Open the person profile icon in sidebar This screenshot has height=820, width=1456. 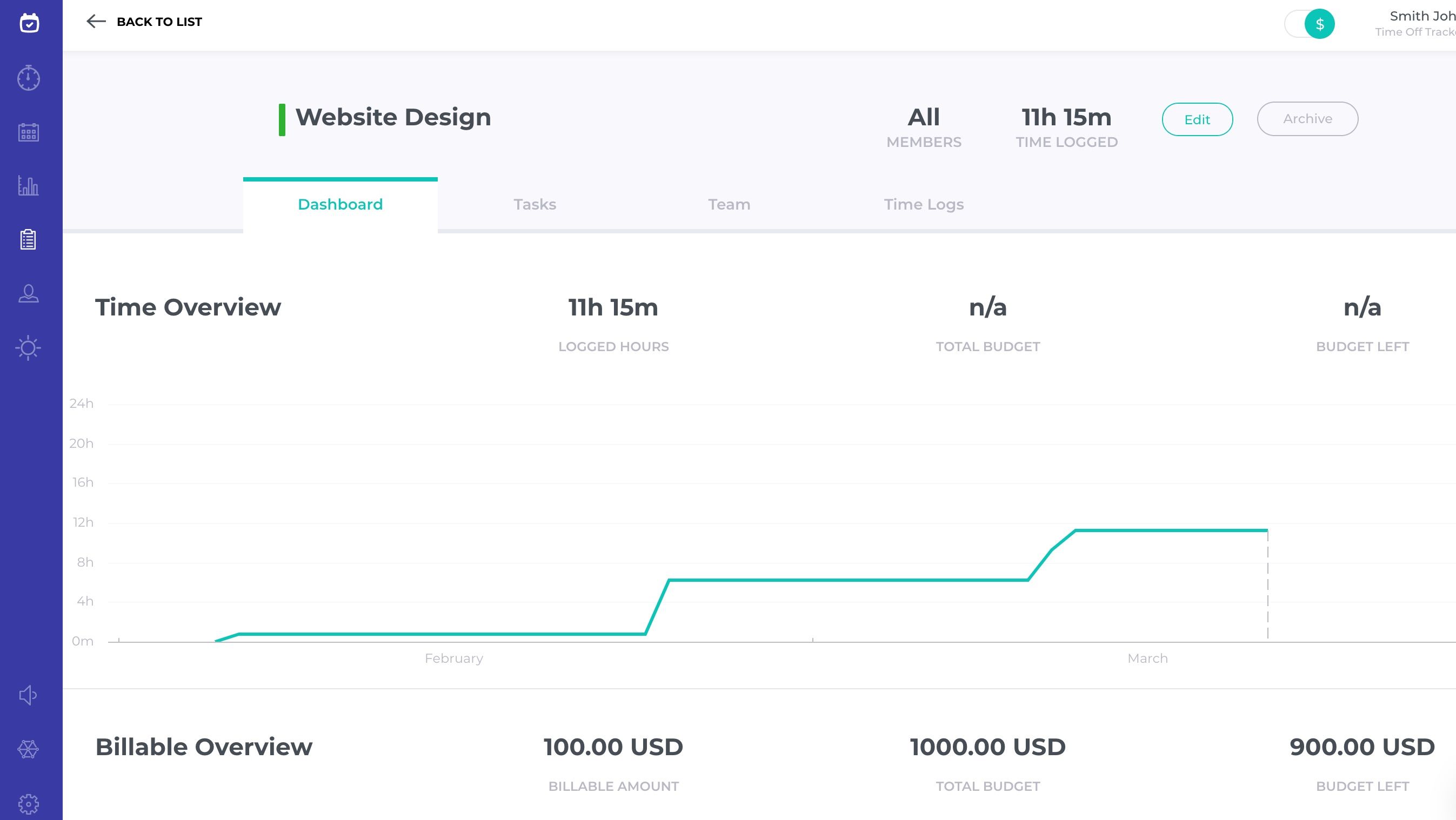[28, 294]
